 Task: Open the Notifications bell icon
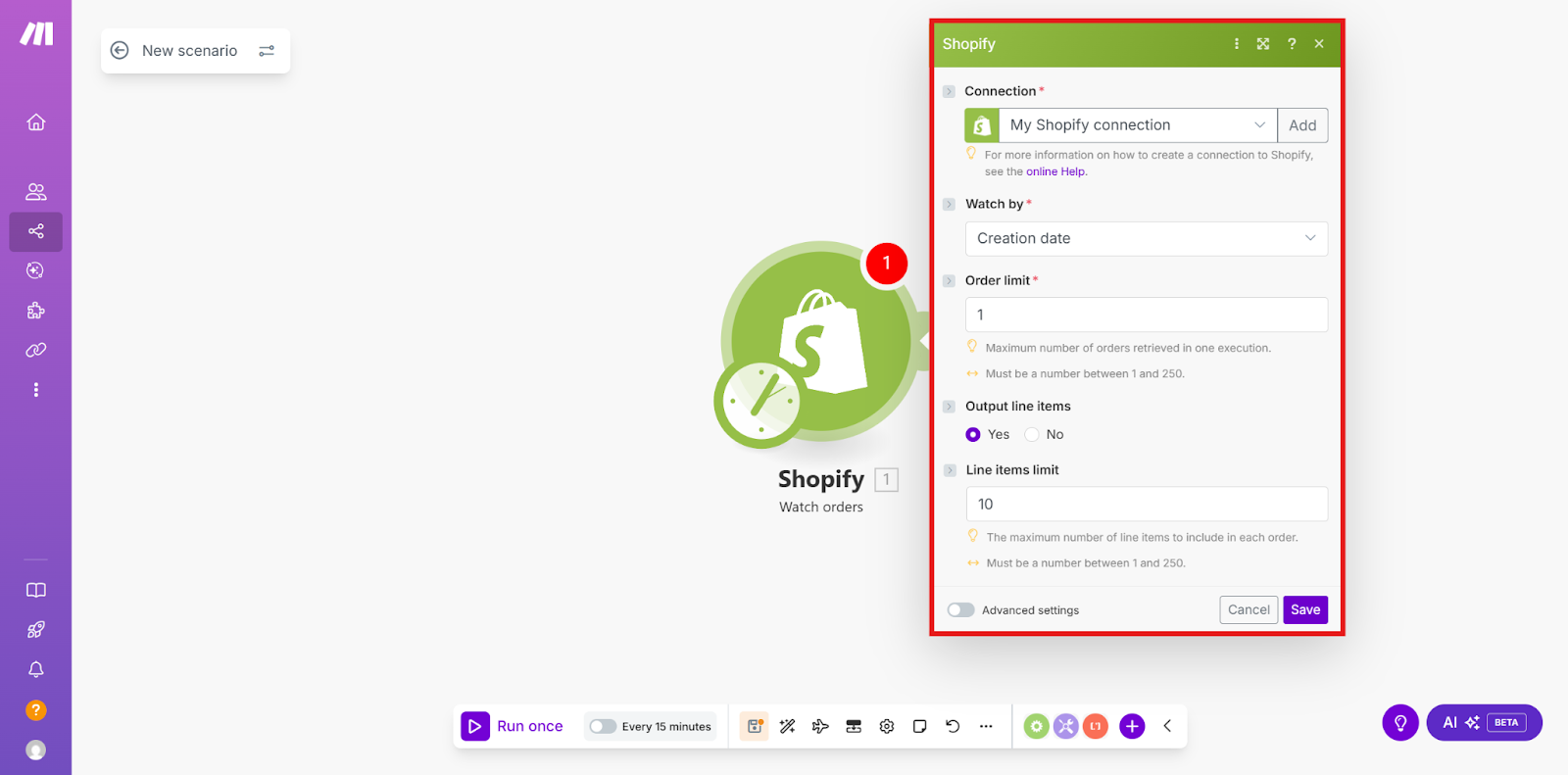point(36,669)
